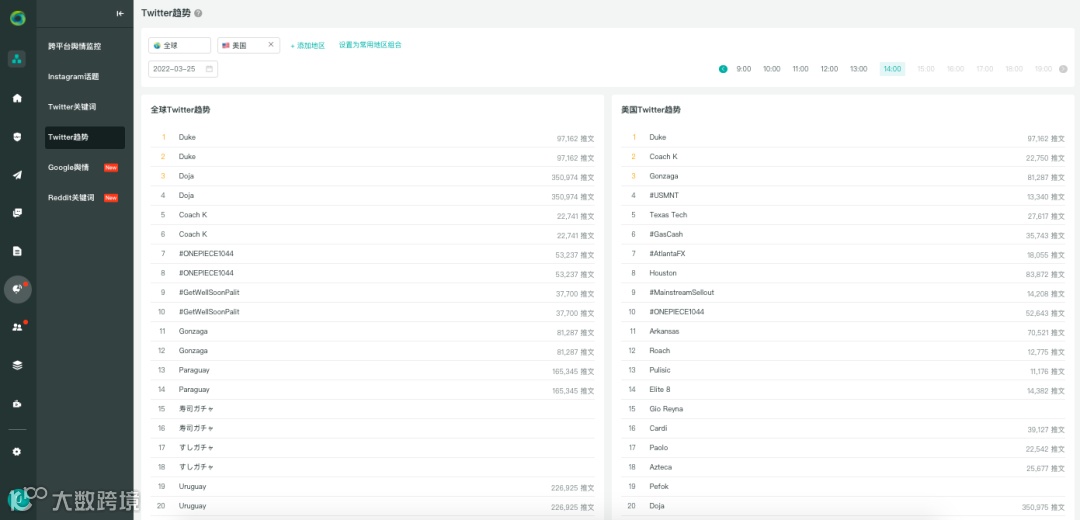The height and width of the screenshot is (520, 1080).
Task: Collapse the side menu with the arrow icon
Action: [x=121, y=13]
